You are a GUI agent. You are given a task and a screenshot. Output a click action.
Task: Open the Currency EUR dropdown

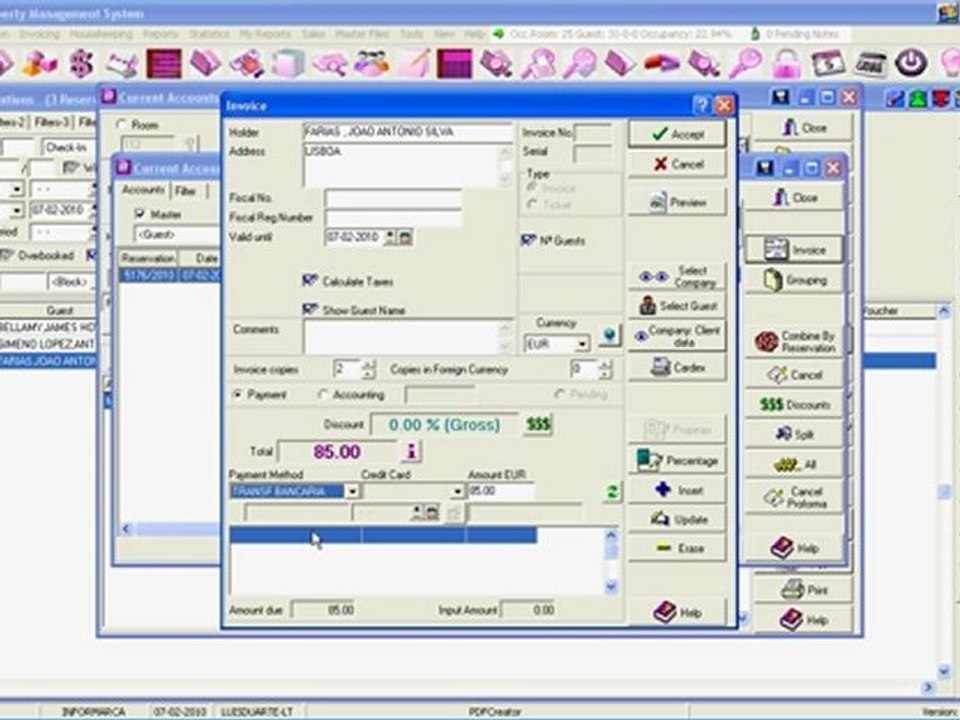582,345
